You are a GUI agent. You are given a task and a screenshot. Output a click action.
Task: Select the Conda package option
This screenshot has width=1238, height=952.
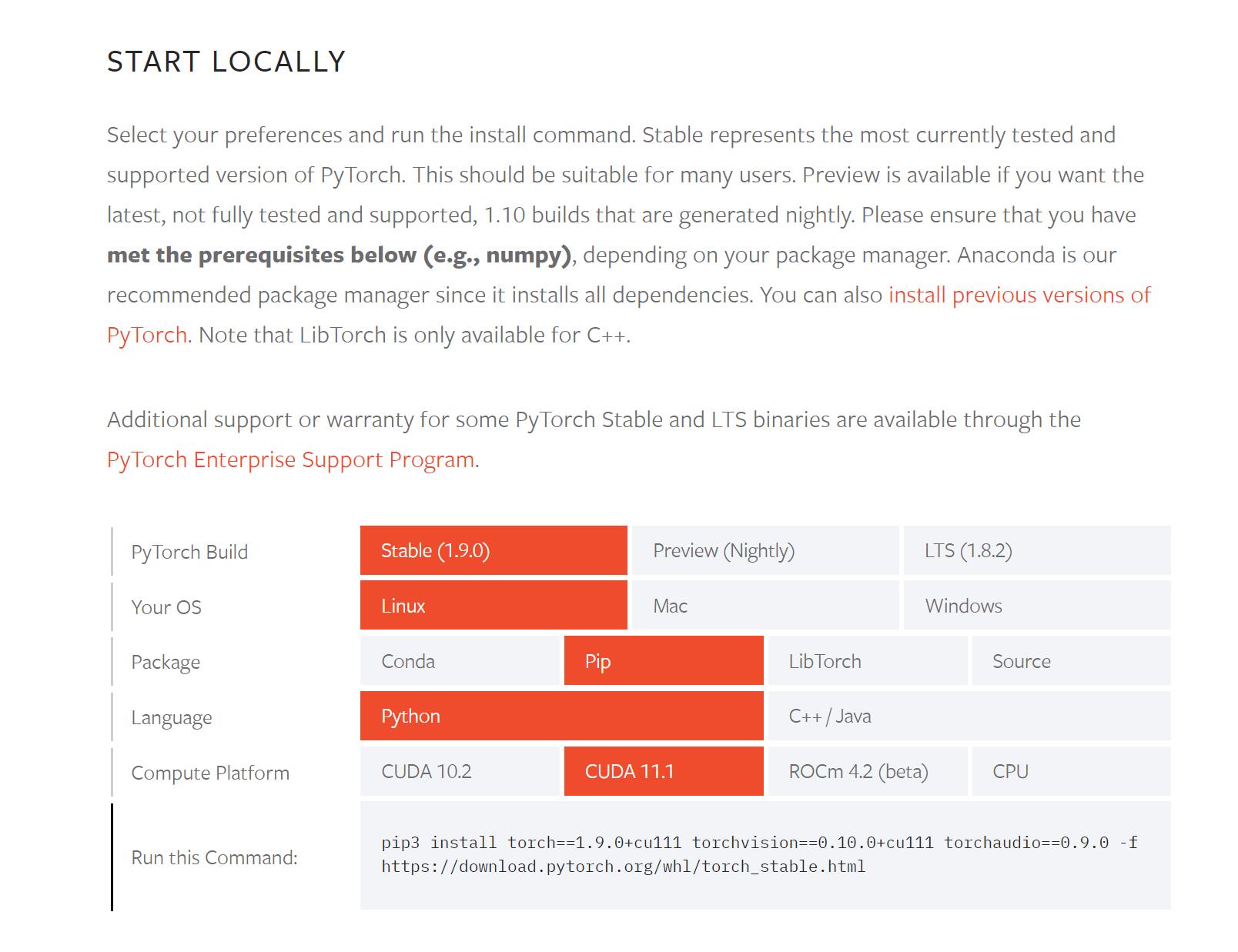pyautogui.click(x=459, y=661)
